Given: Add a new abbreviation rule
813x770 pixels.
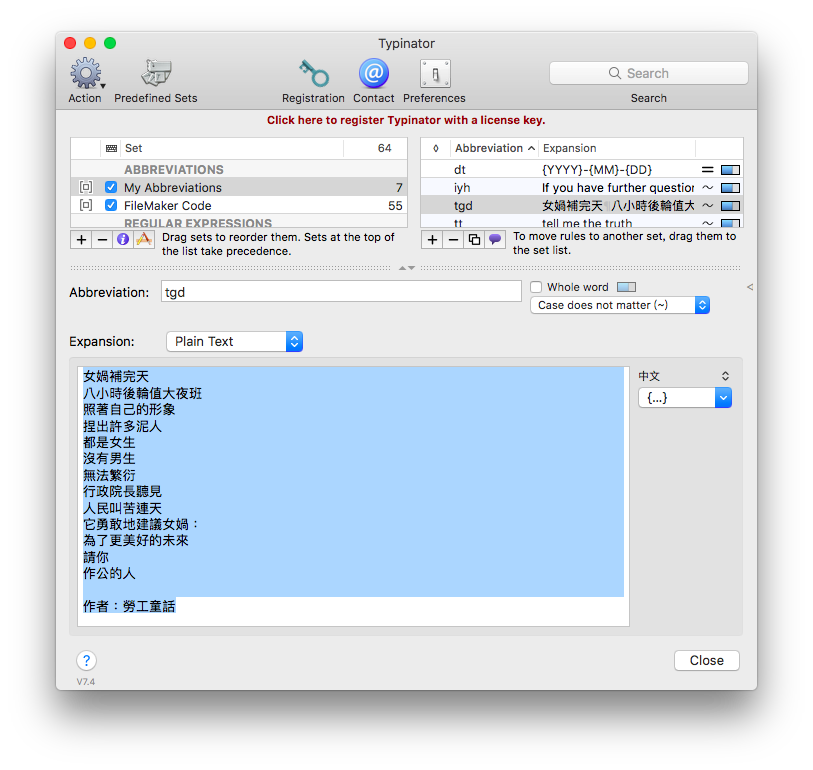Looking at the screenshot, I should (x=432, y=240).
